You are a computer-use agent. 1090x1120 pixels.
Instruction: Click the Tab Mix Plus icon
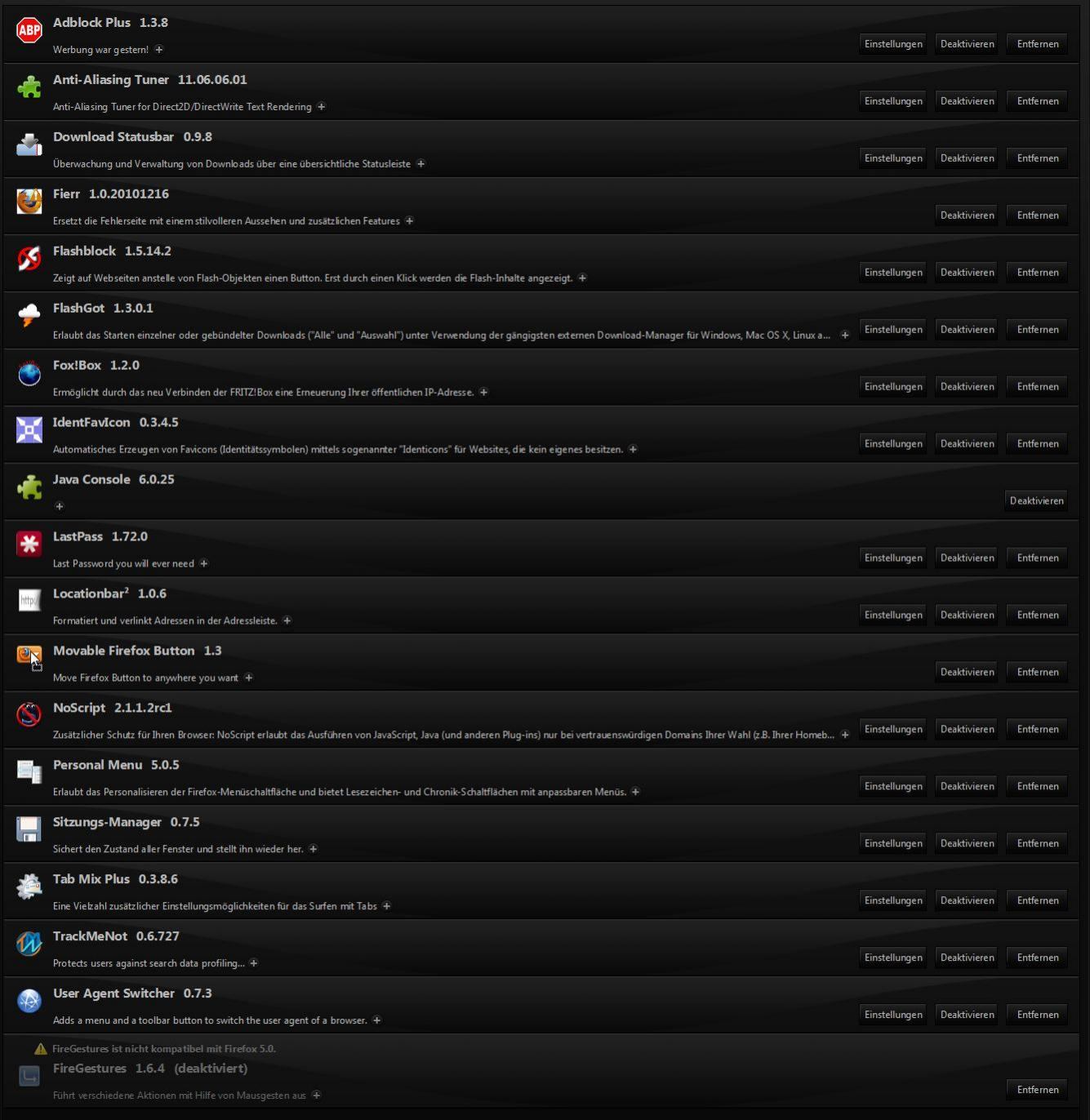tap(29, 887)
